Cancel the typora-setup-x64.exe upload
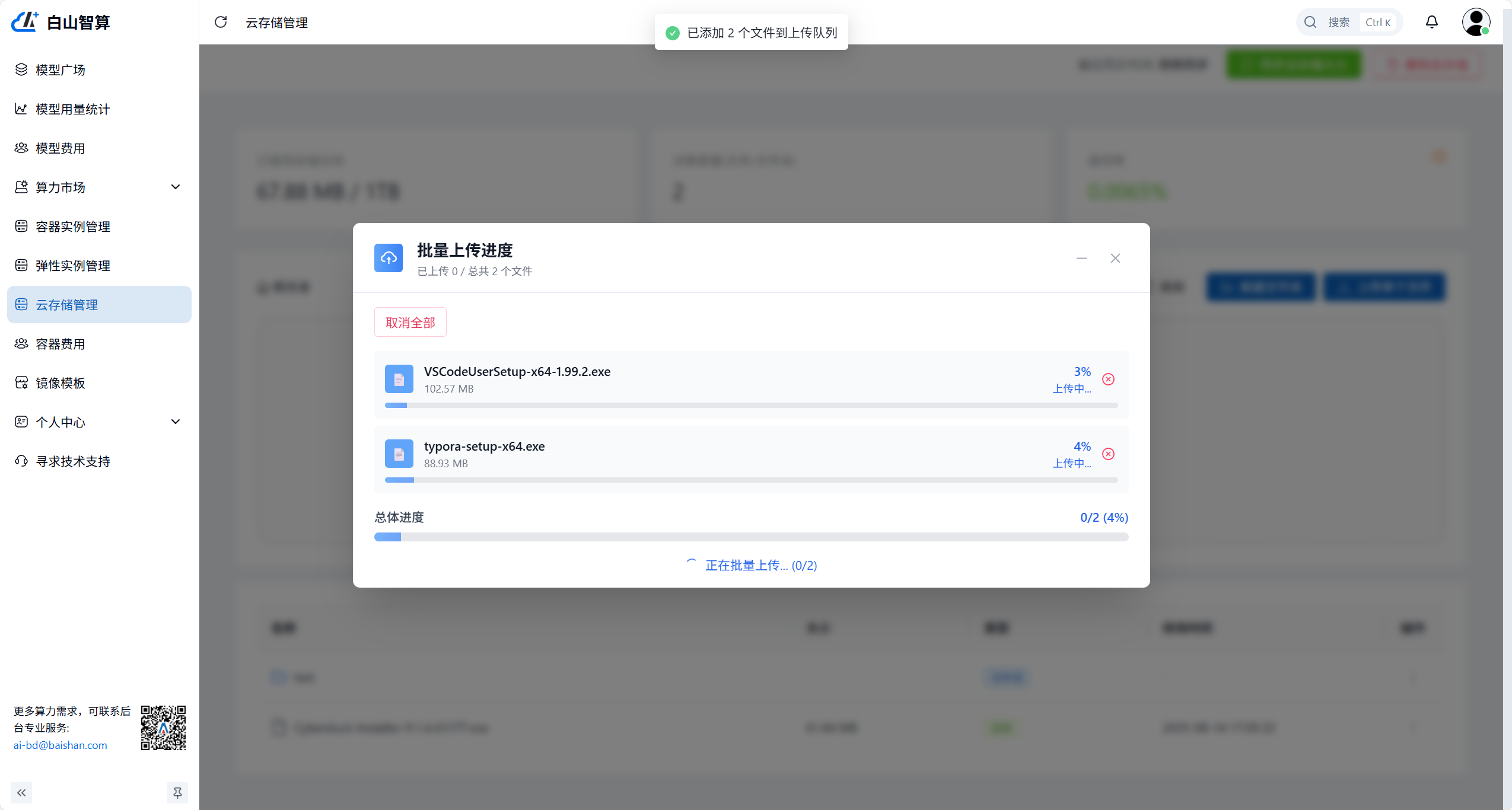1512x810 pixels. tap(1109, 454)
